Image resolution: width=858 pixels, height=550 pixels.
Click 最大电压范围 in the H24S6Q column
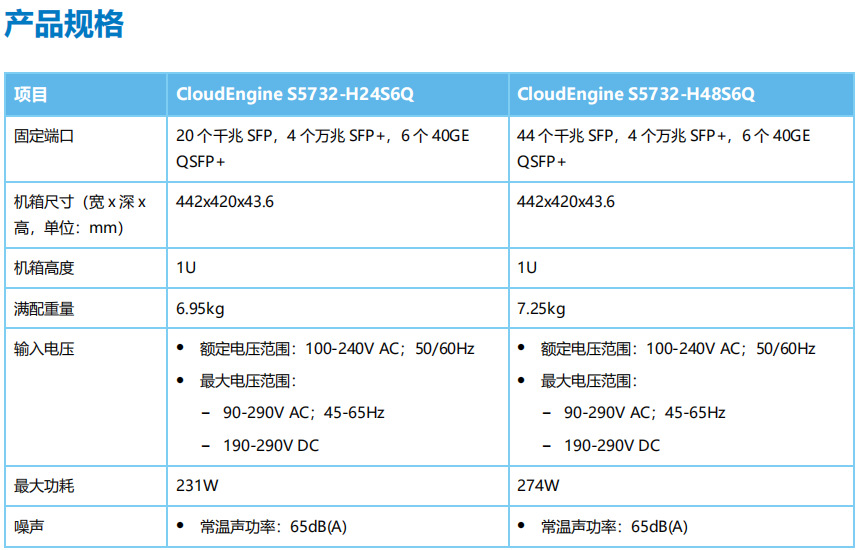point(248,381)
